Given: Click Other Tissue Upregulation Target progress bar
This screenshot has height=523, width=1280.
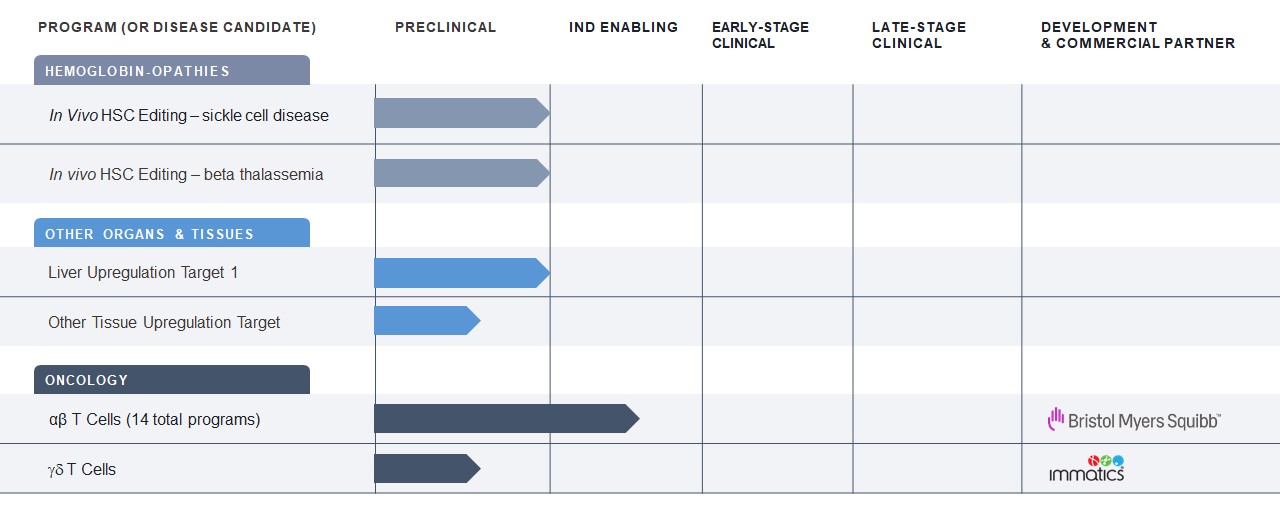Looking at the screenshot, I should 426,321.
